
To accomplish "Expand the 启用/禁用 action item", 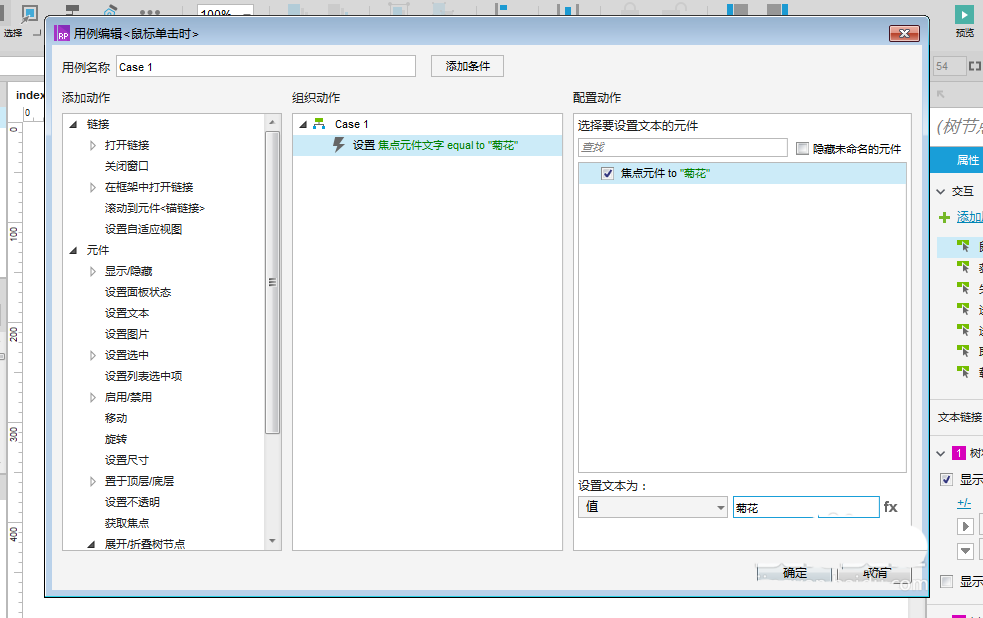I will tap(93, 397).
